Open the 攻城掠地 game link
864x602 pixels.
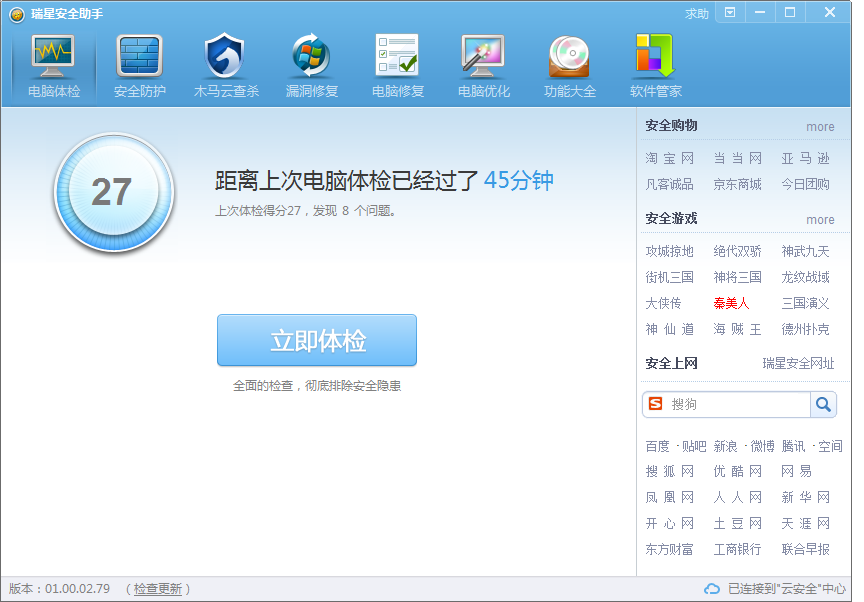669,252
